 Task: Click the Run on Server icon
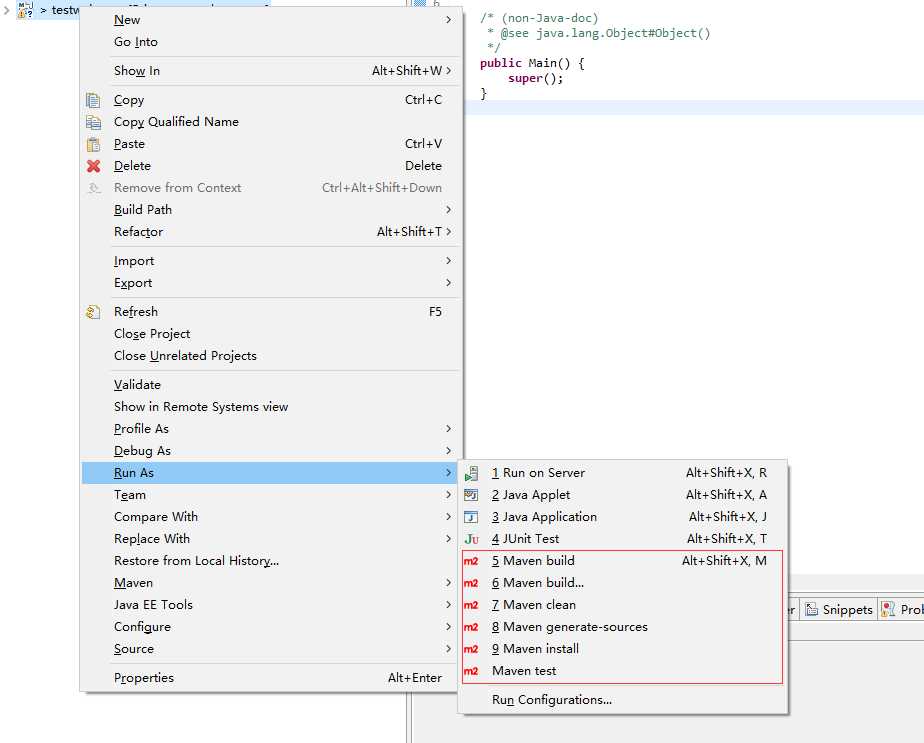(471, 473)
